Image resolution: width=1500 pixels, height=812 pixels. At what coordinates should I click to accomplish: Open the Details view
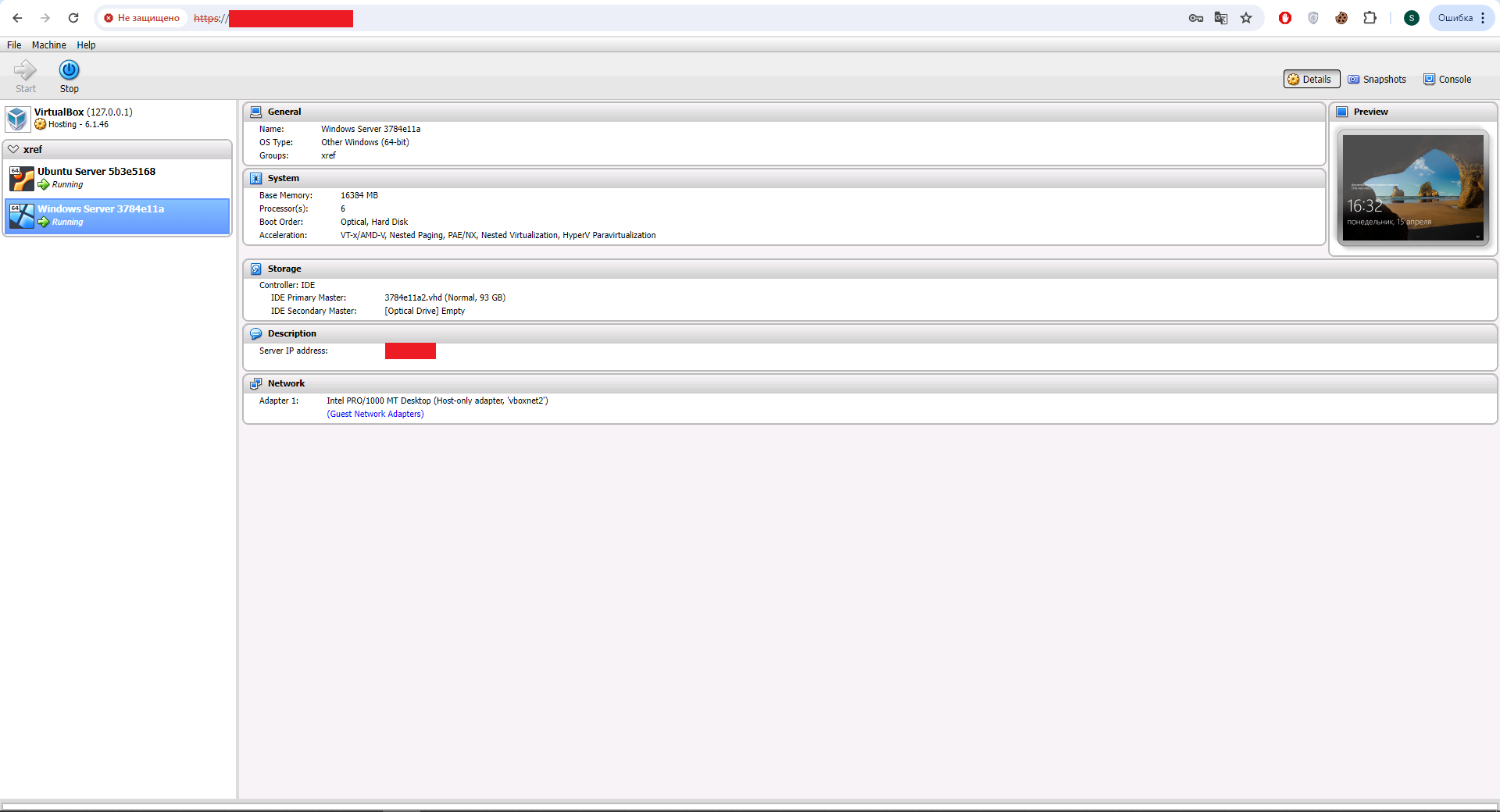pyautogui.click(x=1311, y=79)
